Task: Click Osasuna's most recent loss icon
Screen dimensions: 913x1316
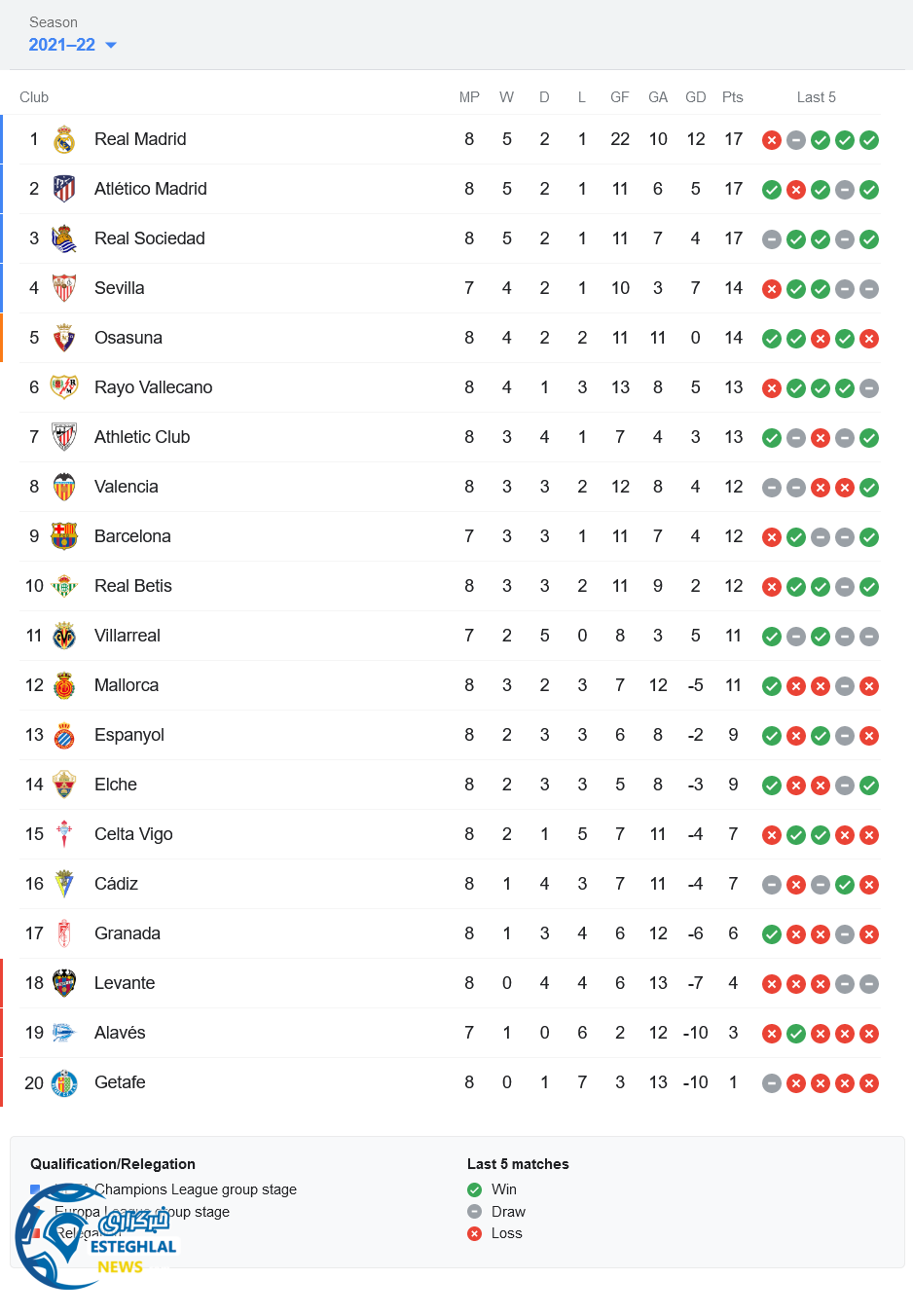Action: point(869,339)
